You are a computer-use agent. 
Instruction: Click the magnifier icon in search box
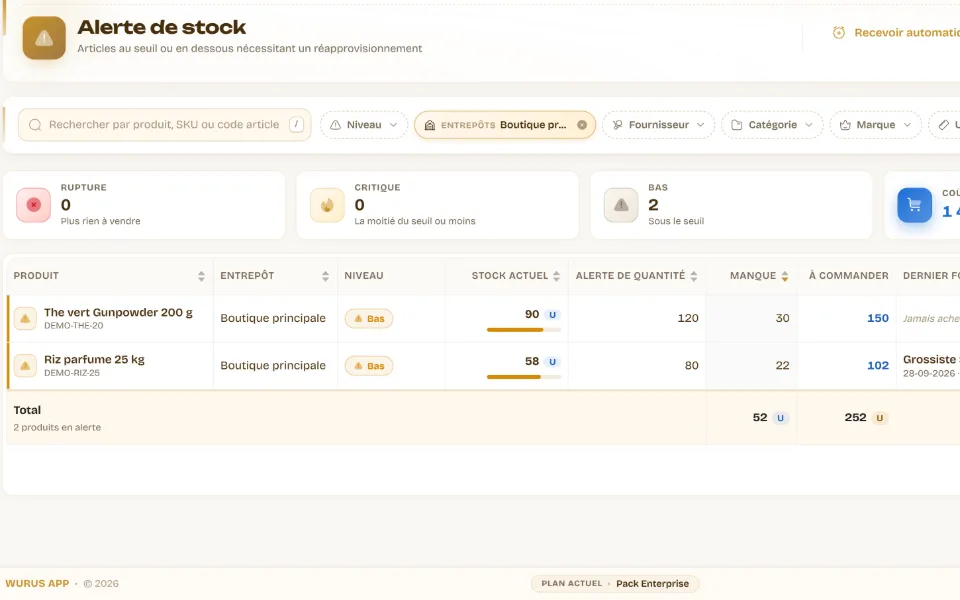[35, 125]
